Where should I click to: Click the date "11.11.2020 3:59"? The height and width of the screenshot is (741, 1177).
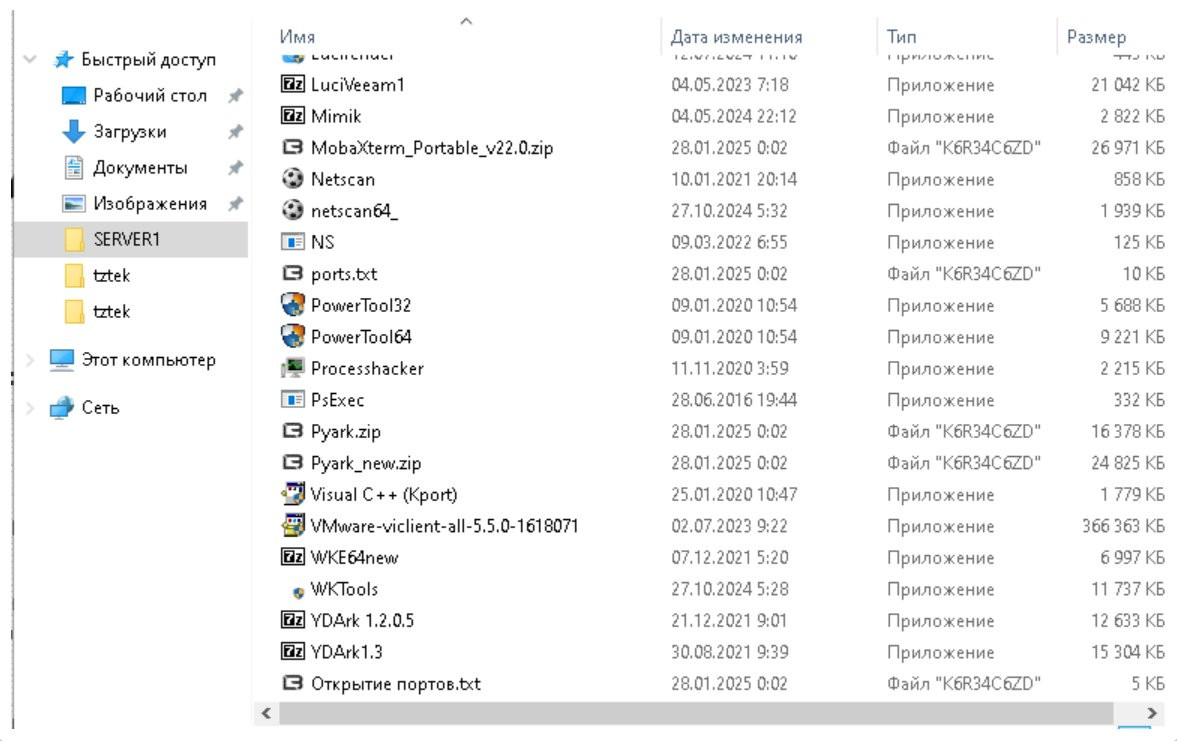730,369
